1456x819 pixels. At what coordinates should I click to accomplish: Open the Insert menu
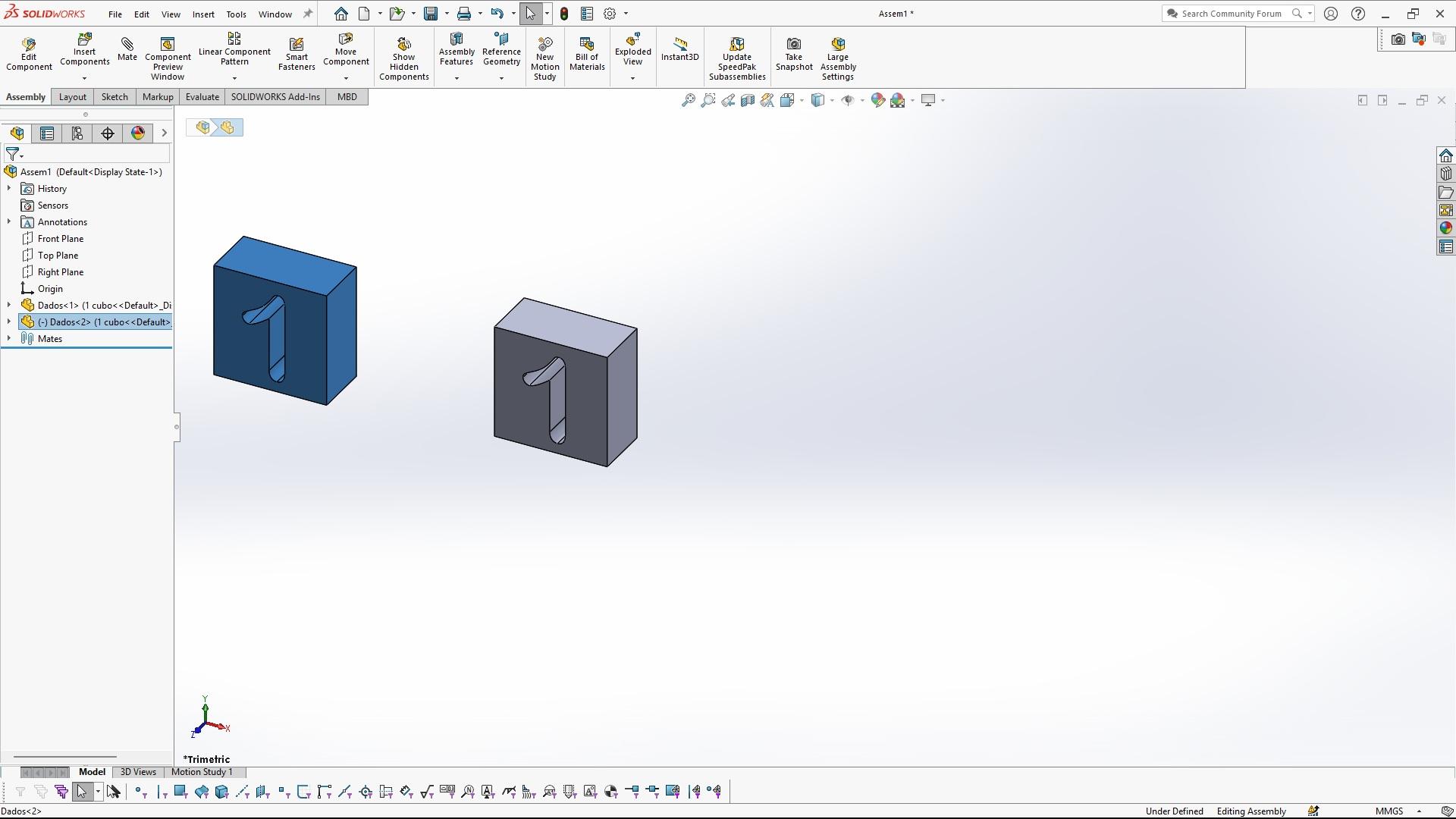203,14
